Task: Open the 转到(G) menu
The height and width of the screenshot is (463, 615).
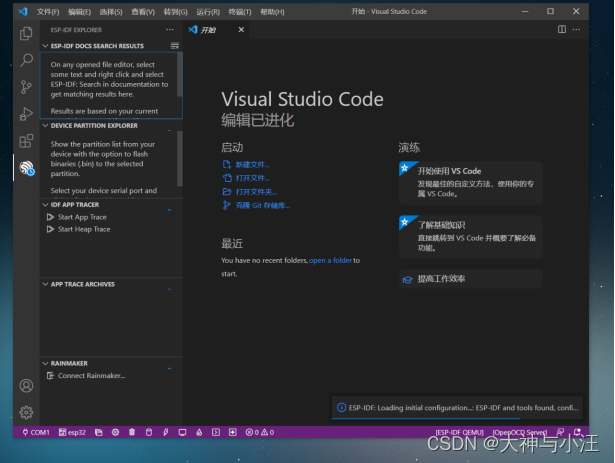Action: click(x=176, y=12)
